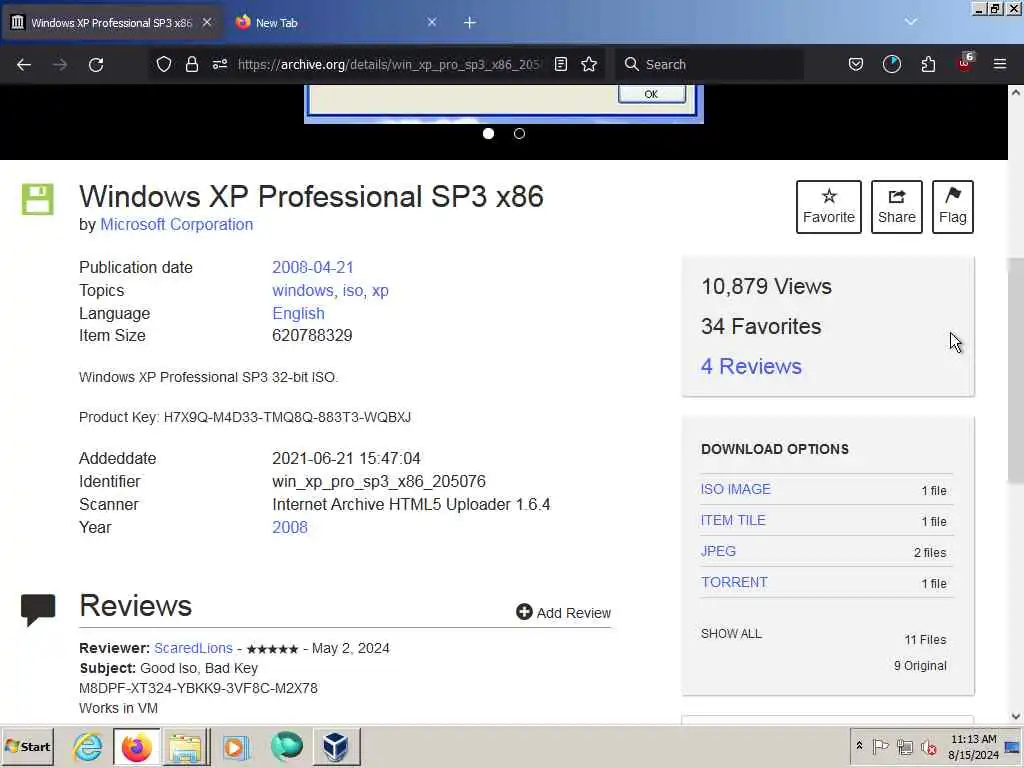Expand the list all tabs chevron
Image resolution: width=1024 pixels, height=768 pixels.
pyautogui.click(x=910, y=22)
